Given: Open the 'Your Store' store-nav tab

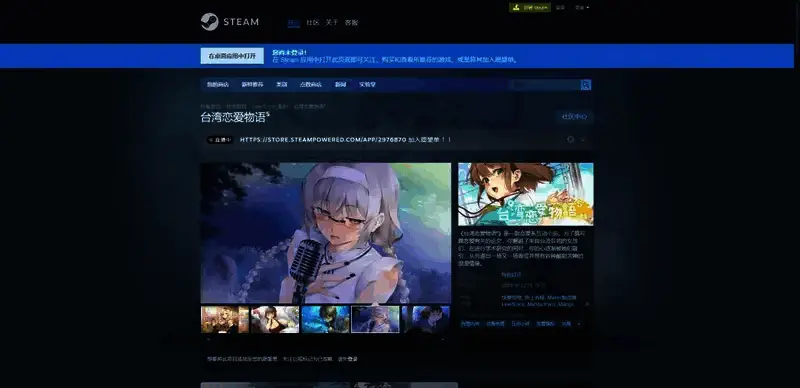Looking at the screenshot, I should [218, 85].
